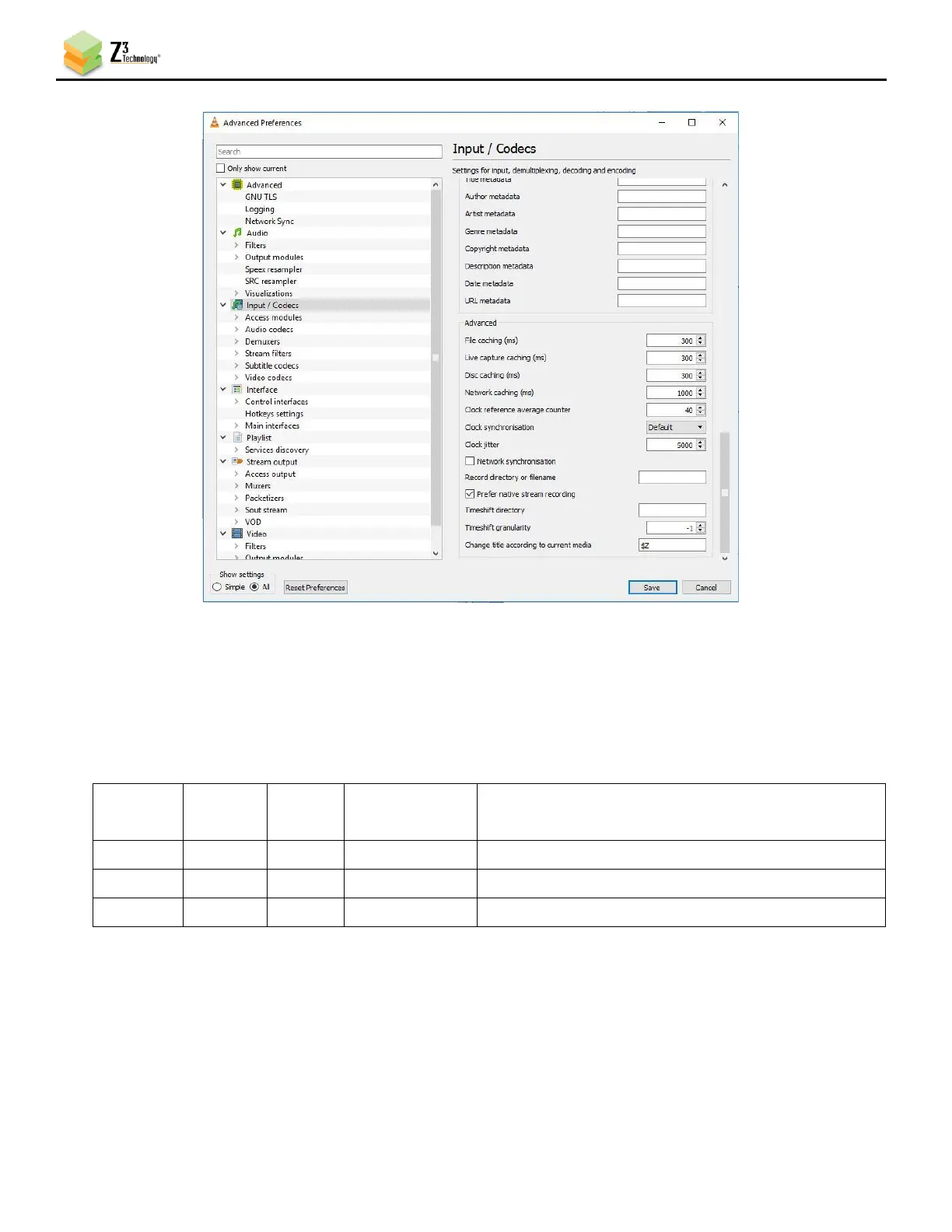Select Network Sync in the tree
Image resolution: width=952 pixels, height=1232 pixels.
click(x=269, y=222)
